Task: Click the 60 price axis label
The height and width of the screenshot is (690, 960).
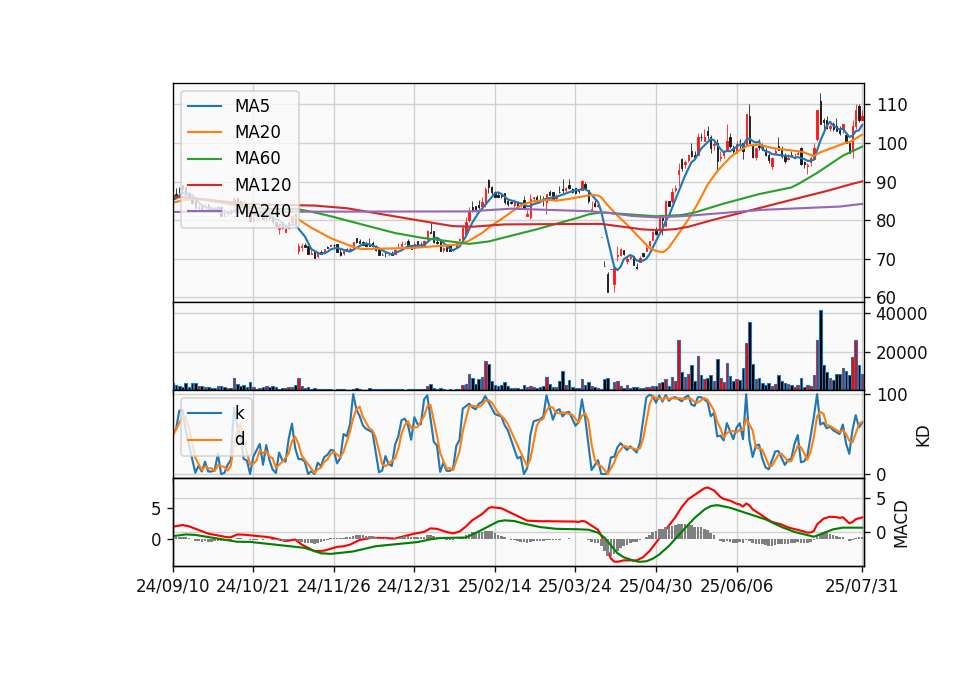Action: pyautogui.click(x=886, y=298)
